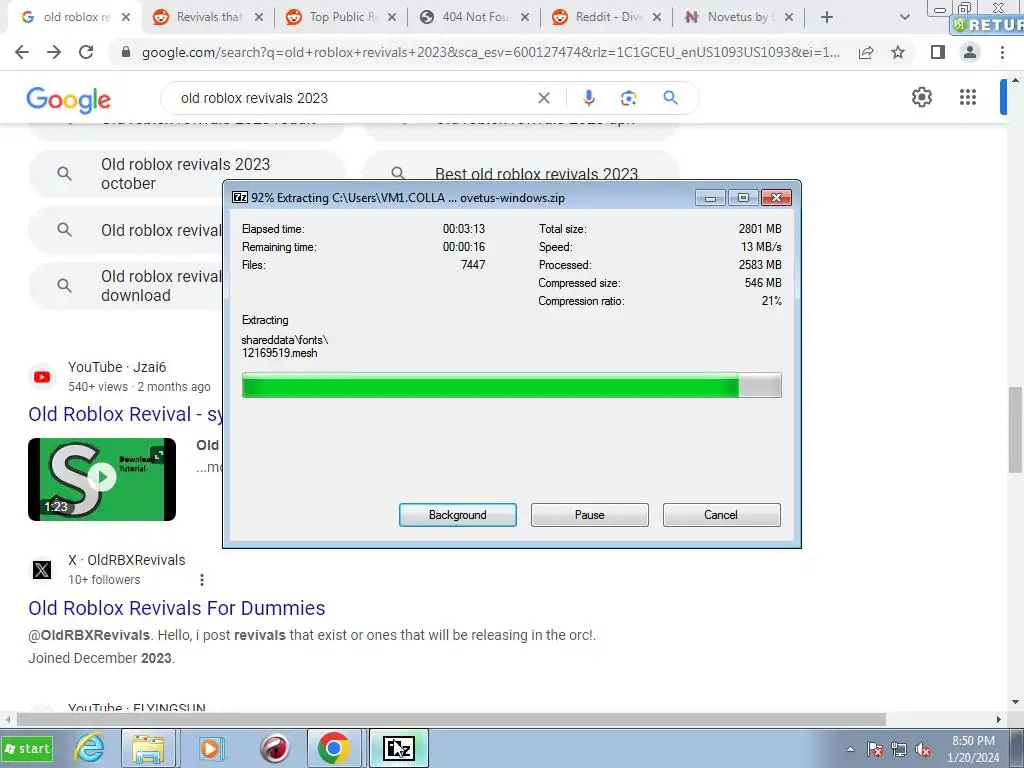Screen dimensions: 1024x768
Task: Click the Google logo
Action: [69, 99]
